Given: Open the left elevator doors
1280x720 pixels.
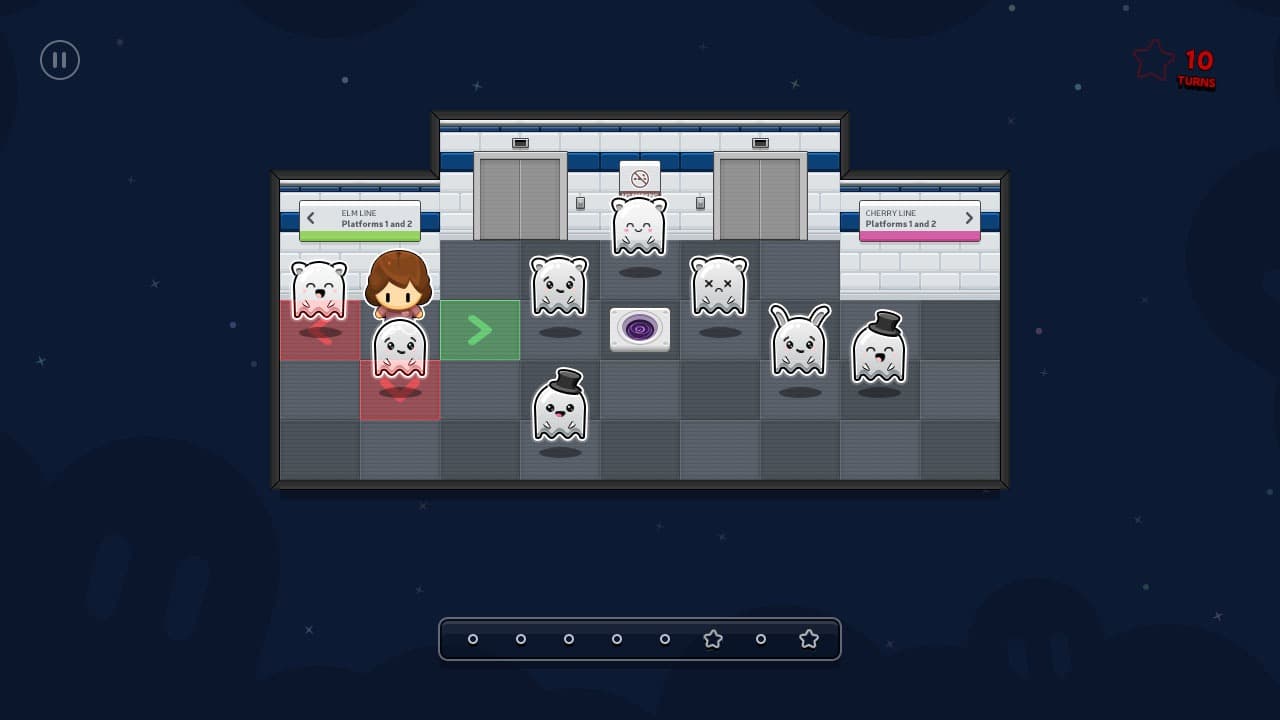Looking at the screenshot, I should (520, 197).
